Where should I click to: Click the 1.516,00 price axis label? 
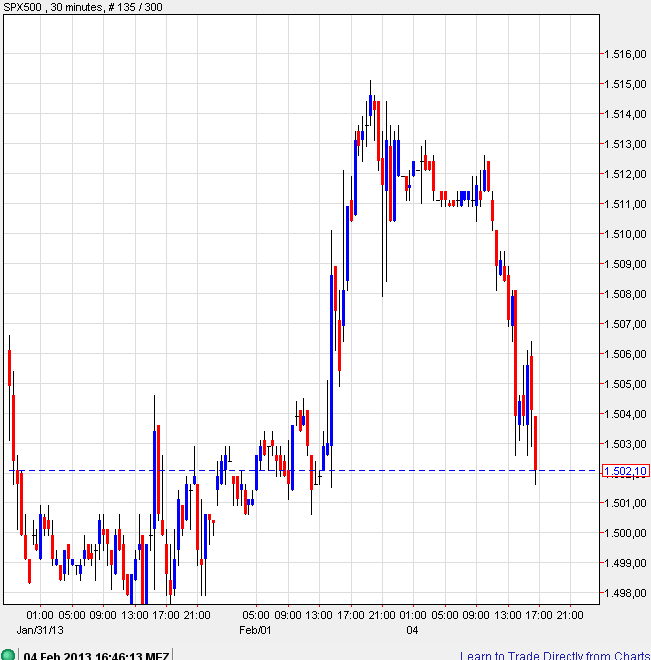coord(625,54)
